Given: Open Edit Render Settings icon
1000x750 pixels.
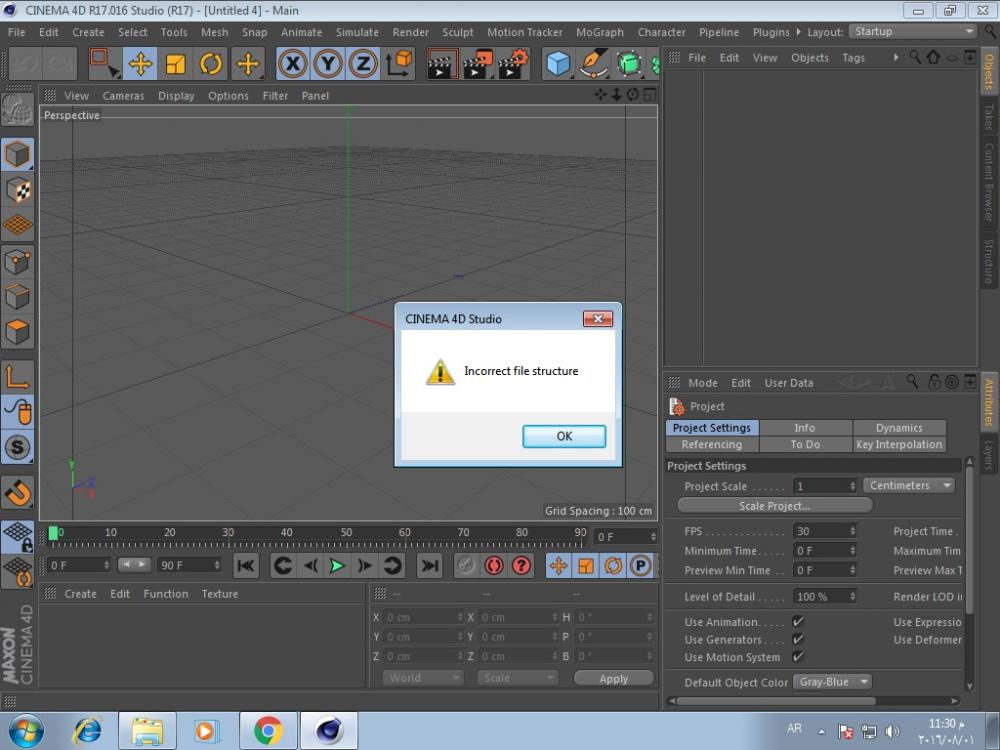Looking at the screenshot, I should click(512, 64).
